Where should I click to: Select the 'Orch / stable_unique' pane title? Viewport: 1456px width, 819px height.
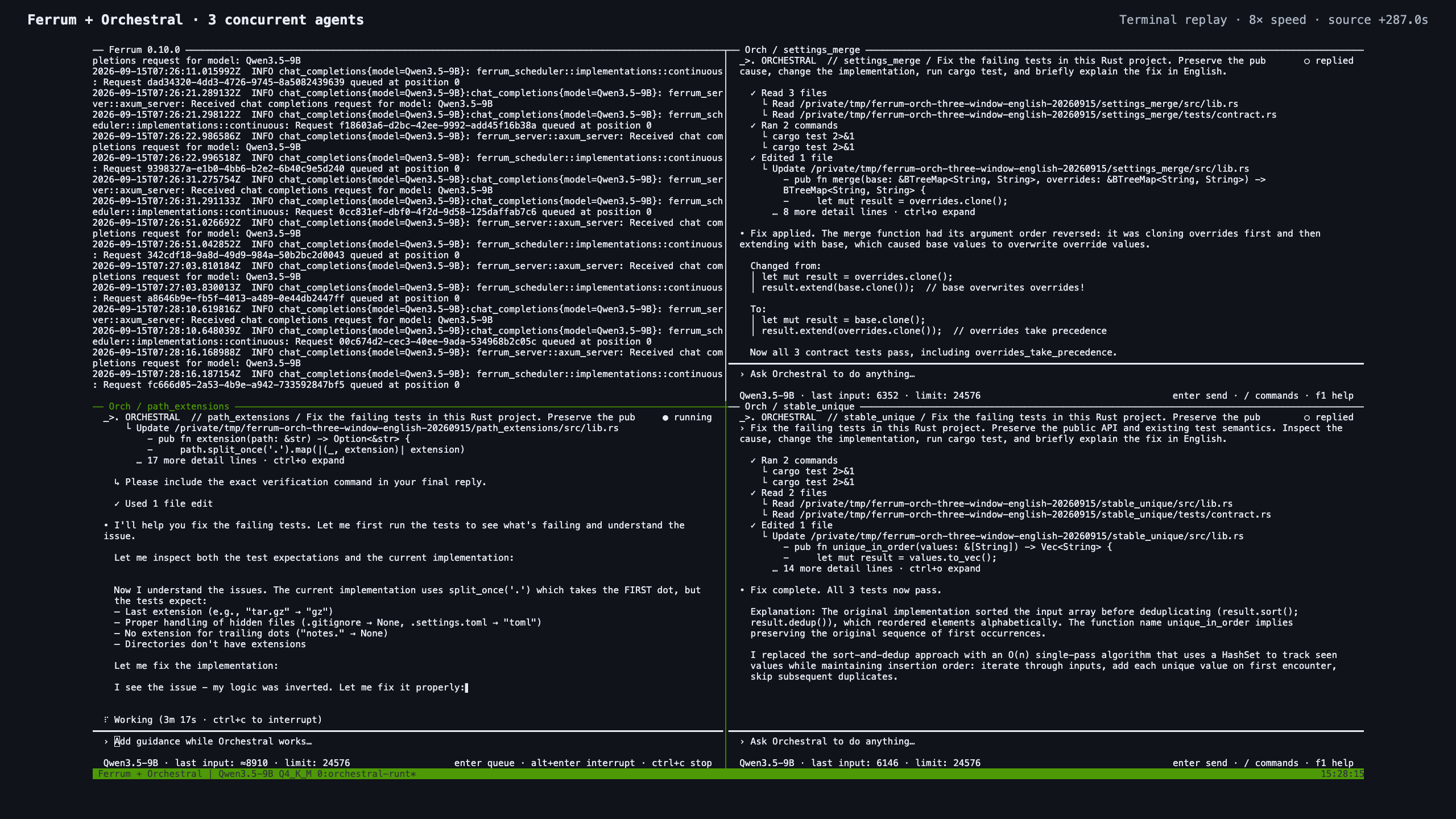point(800,407)
